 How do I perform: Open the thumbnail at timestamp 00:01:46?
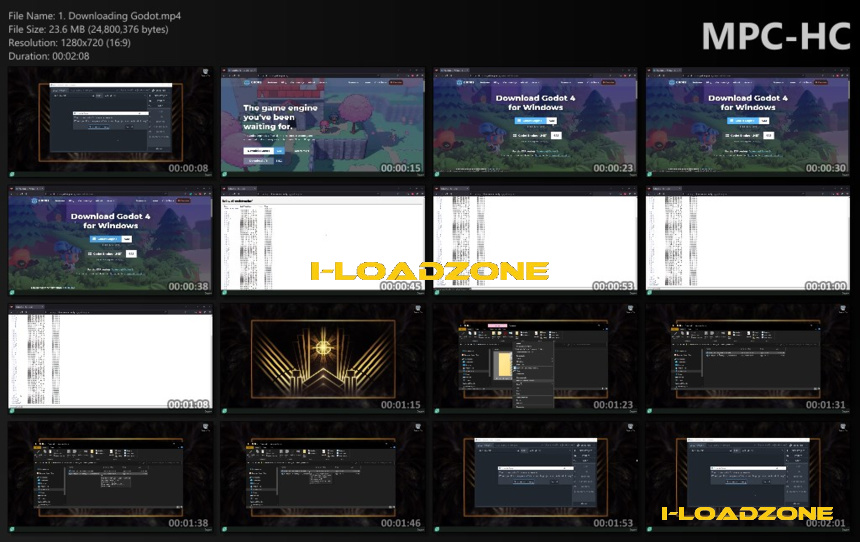[322, 477]
